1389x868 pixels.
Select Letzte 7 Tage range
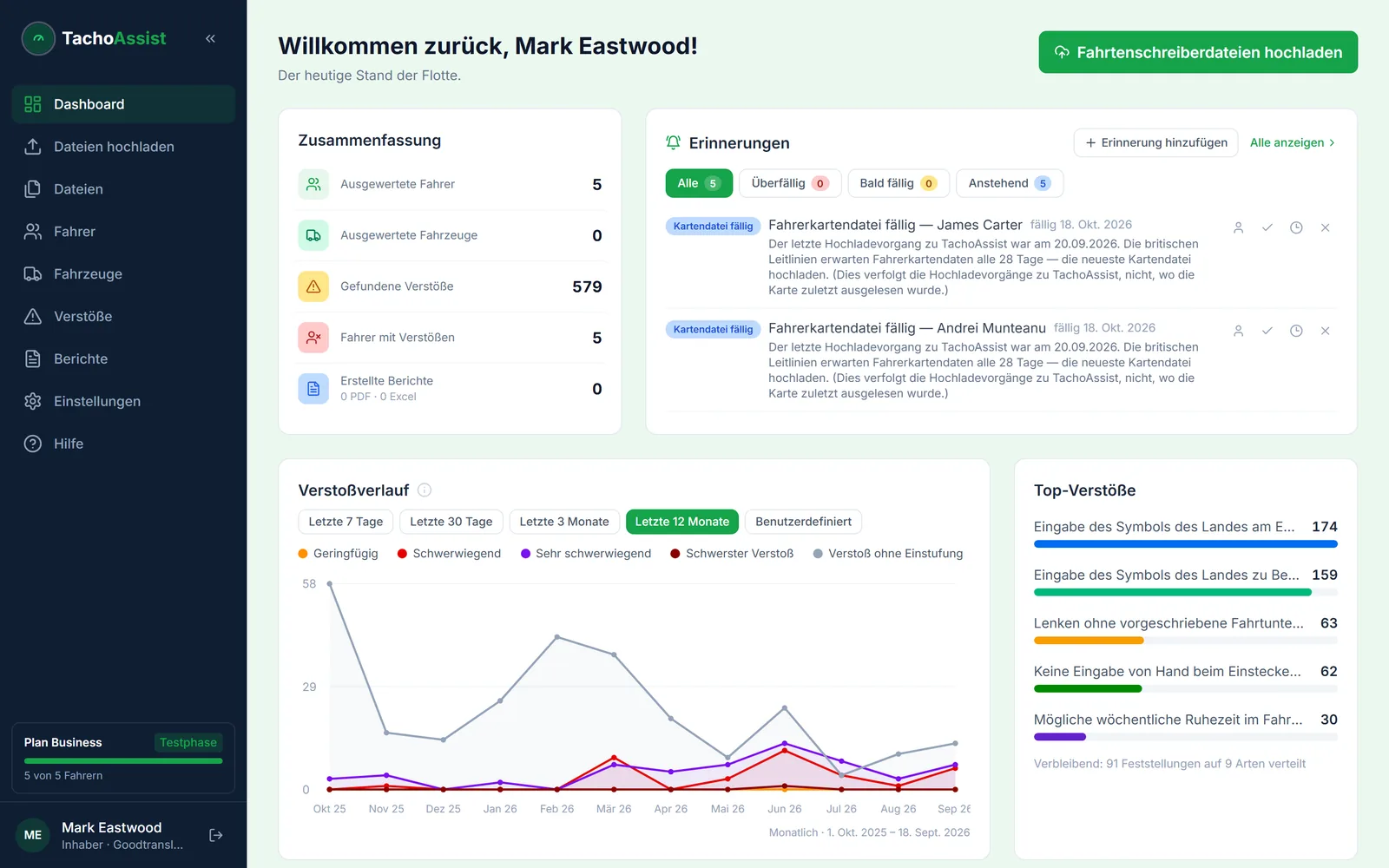coord(346,522)
